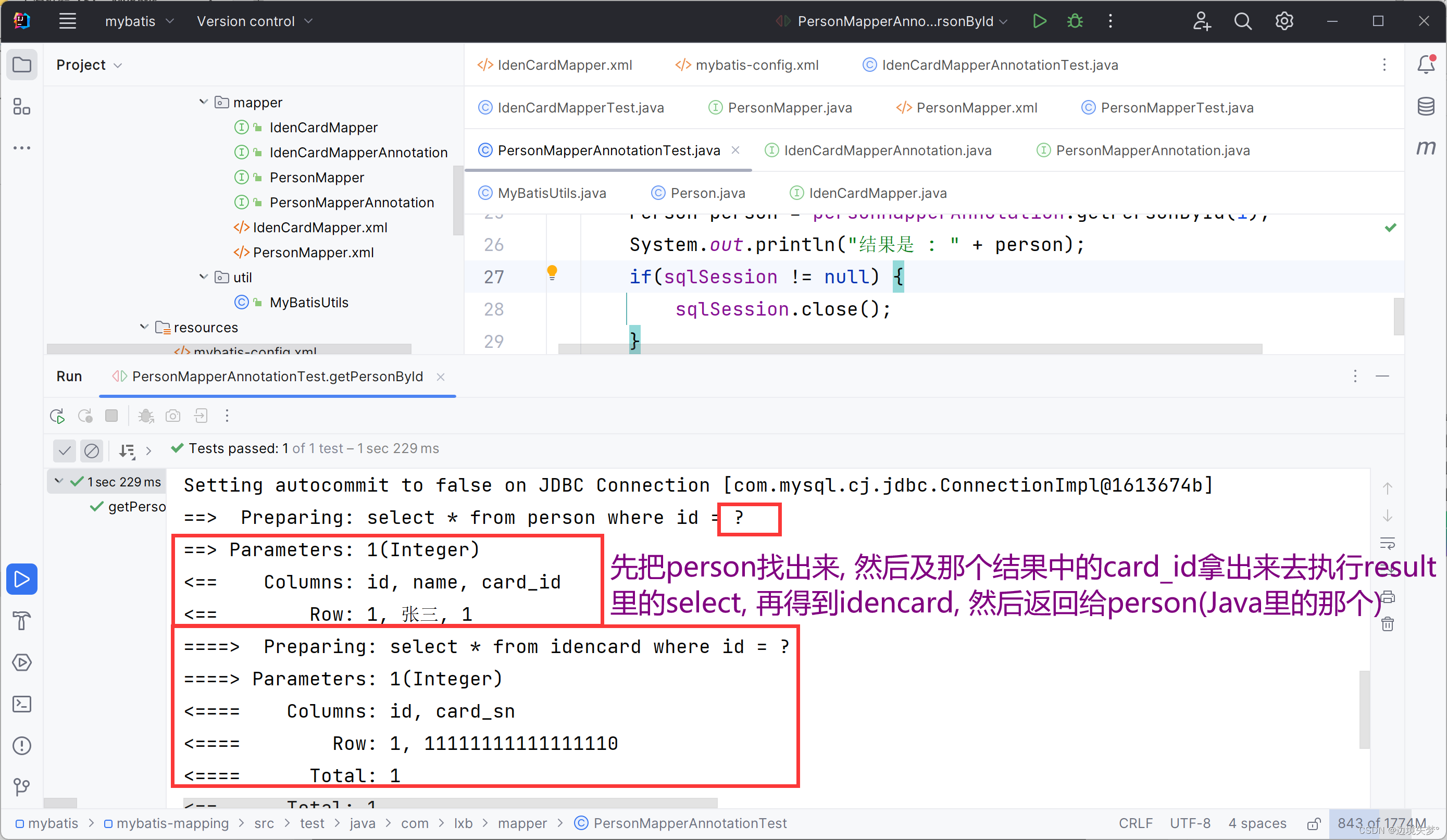Collapse the resources folder
Viewport: 1447px width, 840px height.
click(x=144, y=327)
